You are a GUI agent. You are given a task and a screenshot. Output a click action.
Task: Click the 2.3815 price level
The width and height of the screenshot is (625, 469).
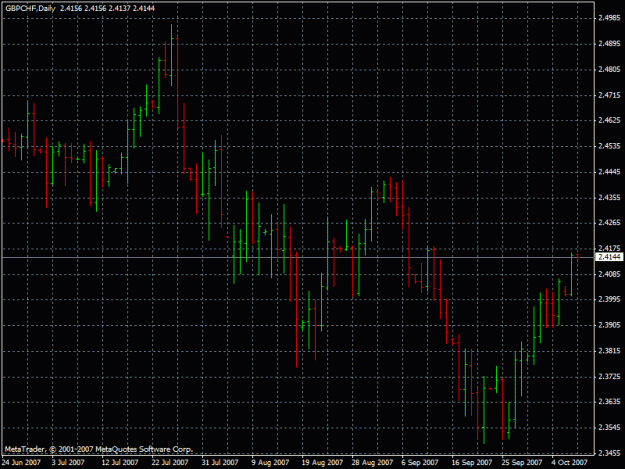click(609, 351)
